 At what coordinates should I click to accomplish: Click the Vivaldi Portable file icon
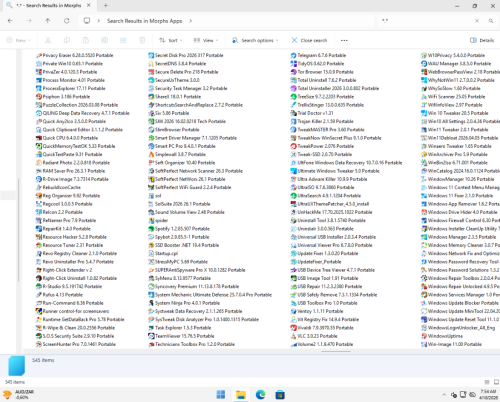293,328
